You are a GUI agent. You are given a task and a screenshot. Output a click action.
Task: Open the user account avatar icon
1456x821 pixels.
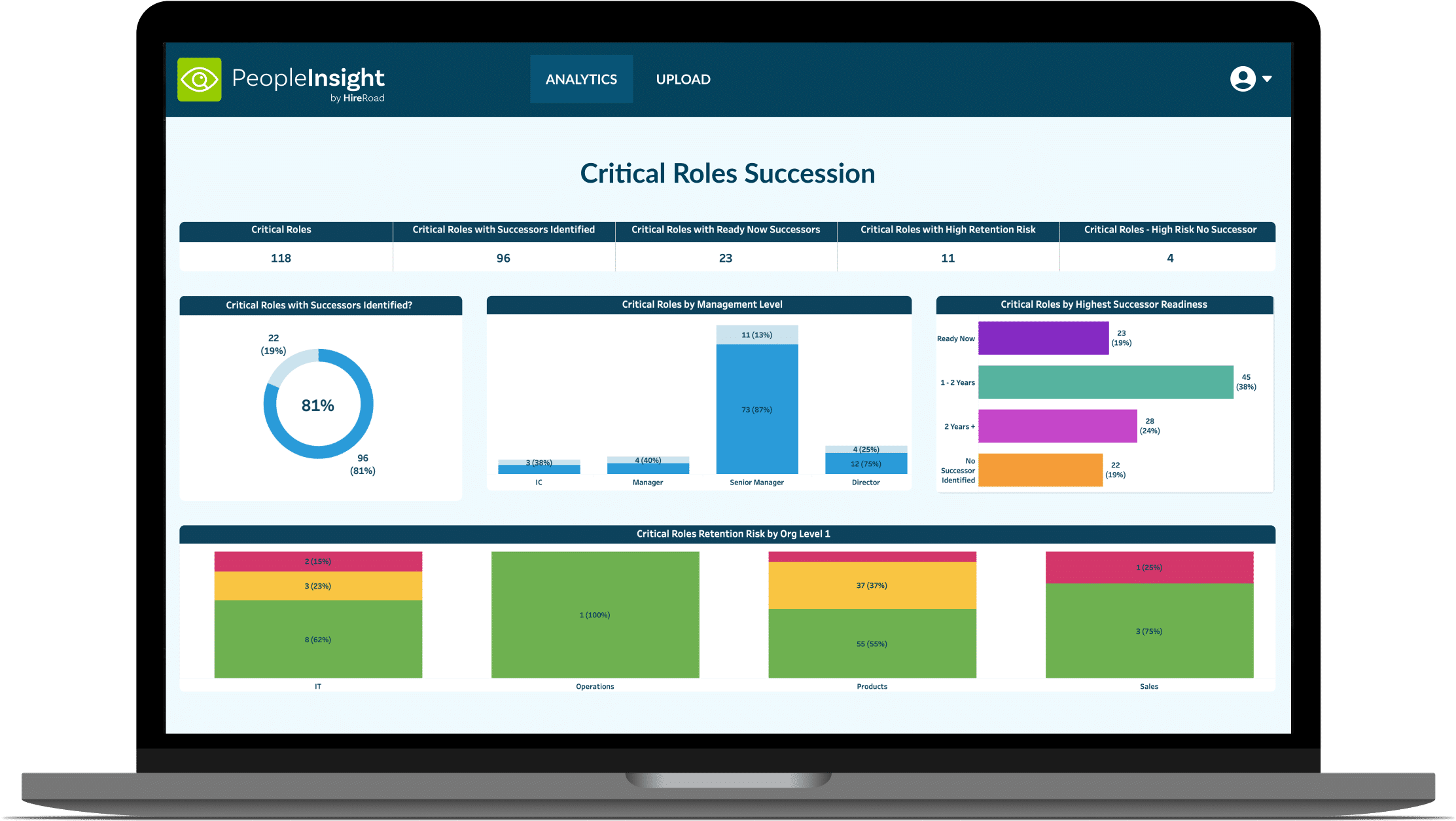(x=1243, y=79)
